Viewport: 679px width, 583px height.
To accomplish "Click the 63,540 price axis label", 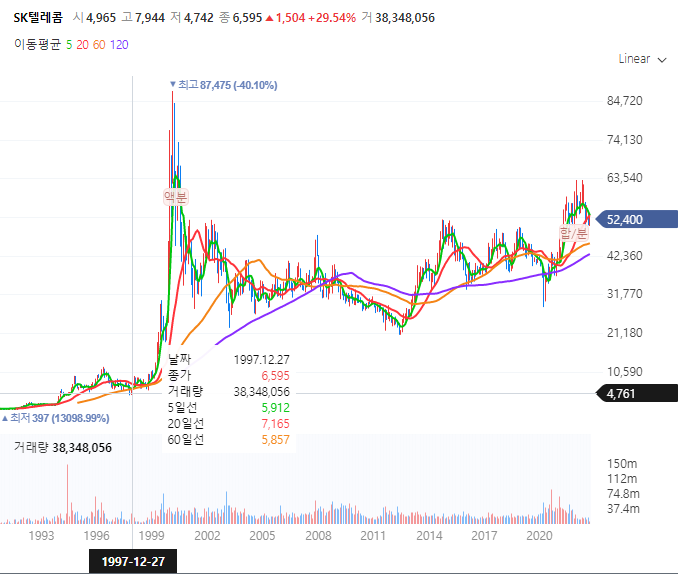I will (624, 178).
